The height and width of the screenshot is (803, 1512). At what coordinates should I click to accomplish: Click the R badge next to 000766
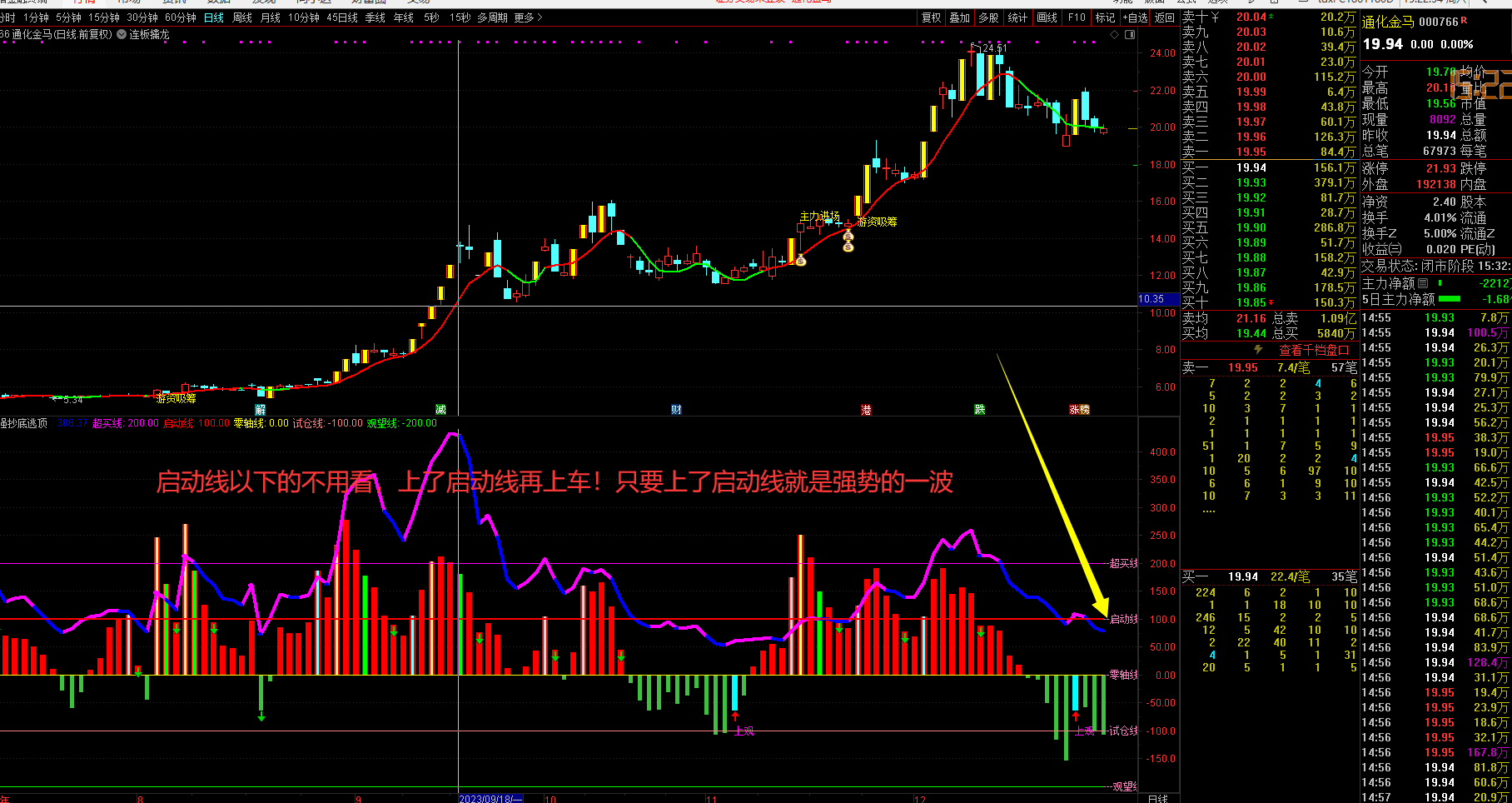(1465, 21)
